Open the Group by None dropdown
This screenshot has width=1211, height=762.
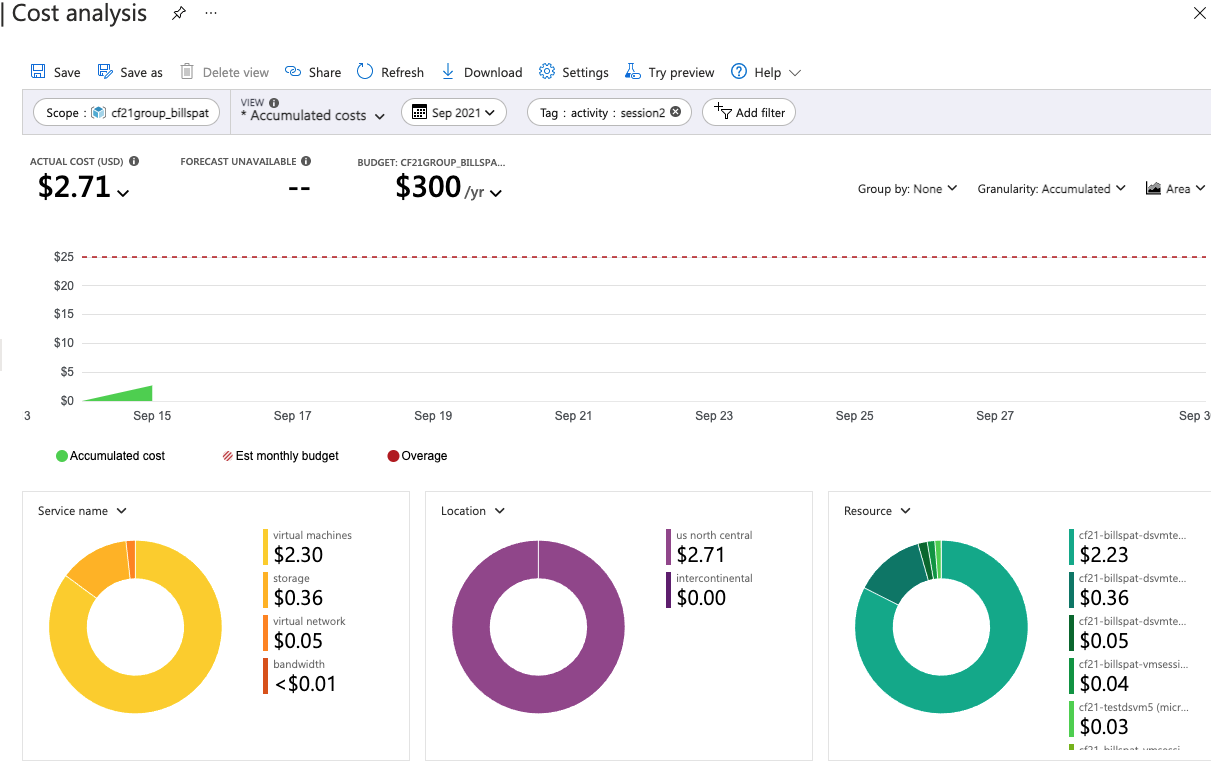908,188
